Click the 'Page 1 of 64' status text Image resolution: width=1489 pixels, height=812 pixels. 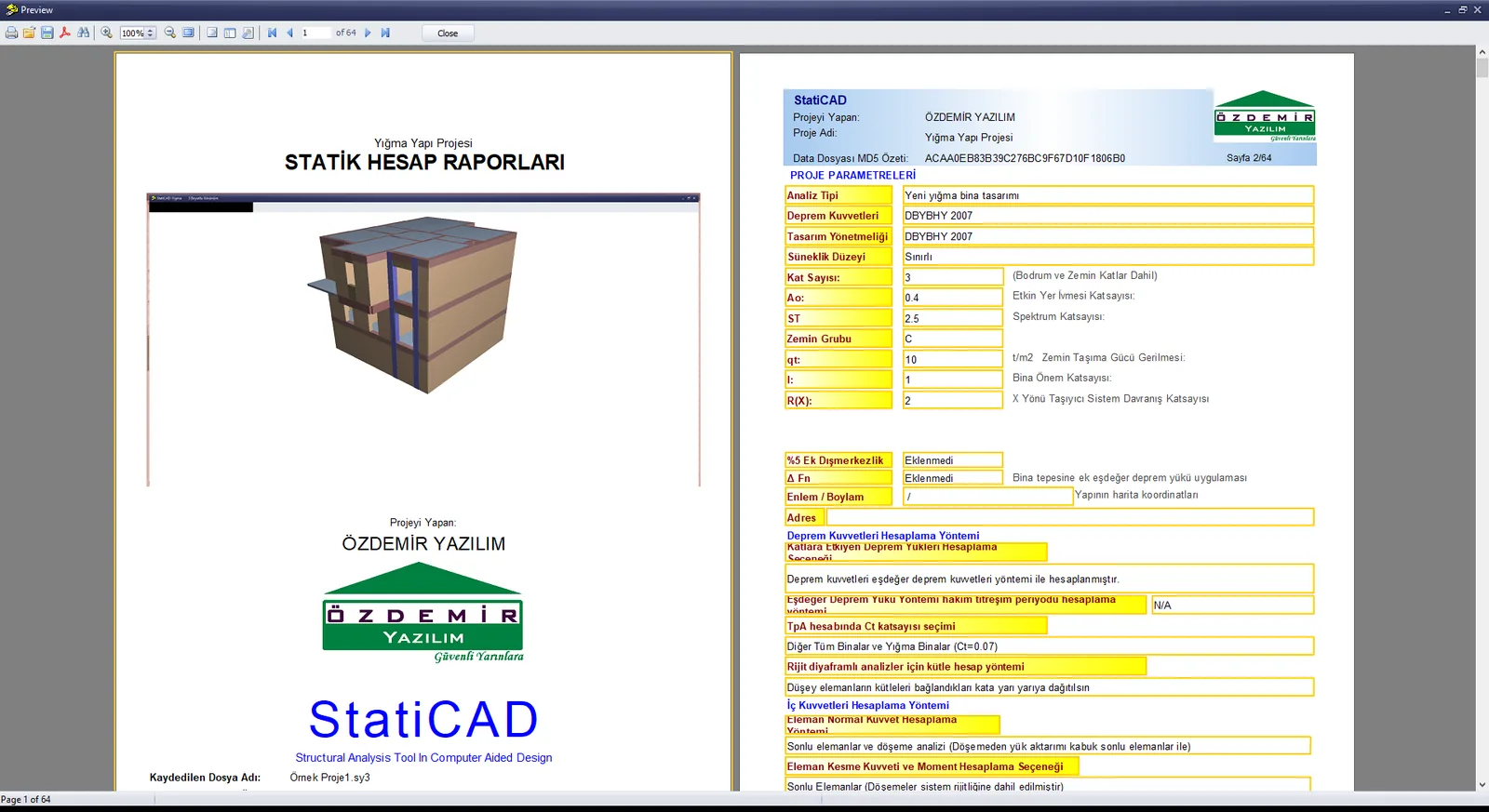click(26, 800)
